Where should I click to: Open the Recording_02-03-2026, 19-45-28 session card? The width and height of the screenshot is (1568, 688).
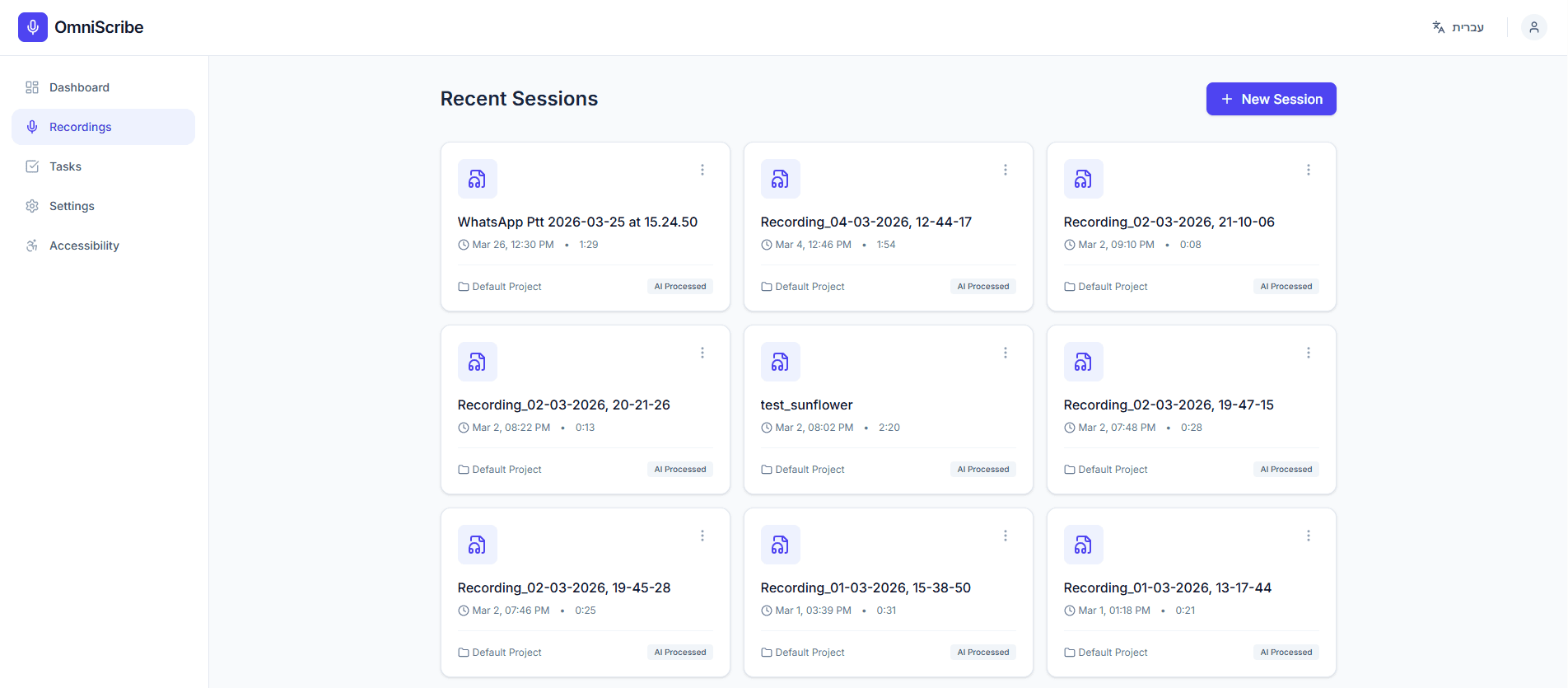[586, 592]
